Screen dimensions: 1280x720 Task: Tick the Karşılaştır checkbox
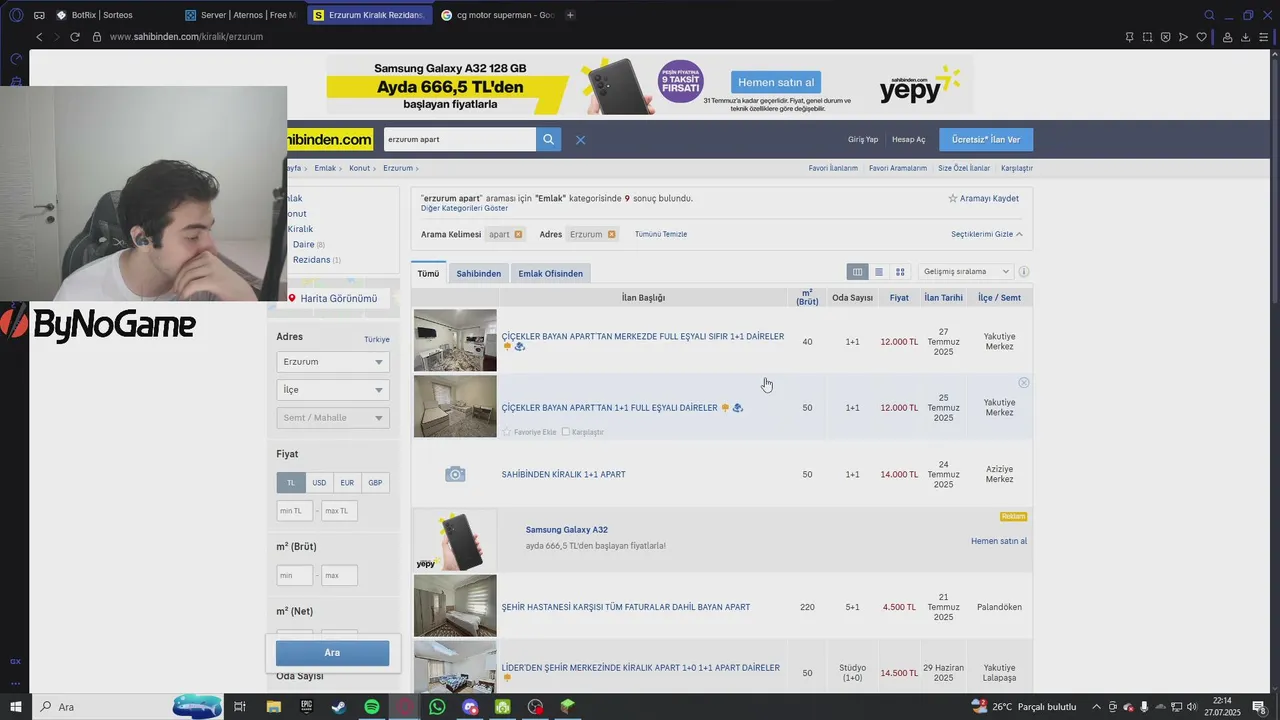coord(566,432)
